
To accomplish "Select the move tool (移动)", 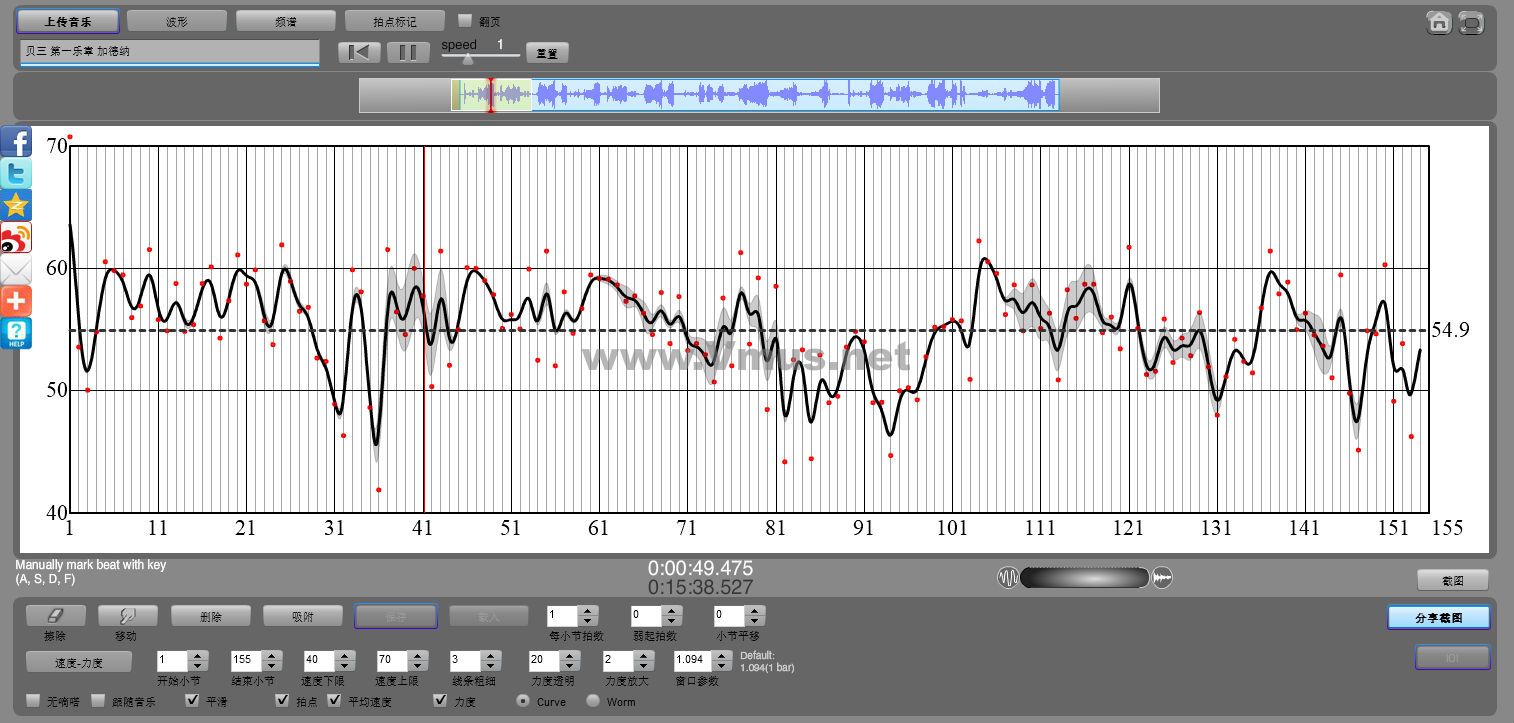I will pos(127,616).
